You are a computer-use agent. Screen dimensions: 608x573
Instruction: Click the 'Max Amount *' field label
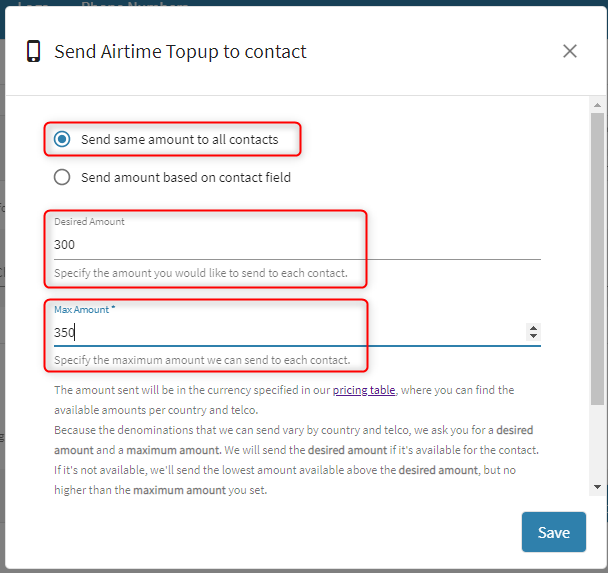point(85,310)
